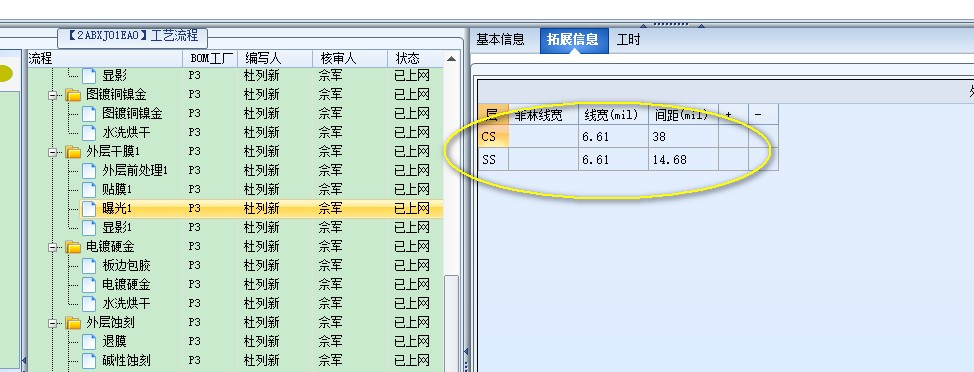This screenshot has width=974, height=372.
Task: Click the 外层干膜1 folder icon
Action: [x=74, y=152]
